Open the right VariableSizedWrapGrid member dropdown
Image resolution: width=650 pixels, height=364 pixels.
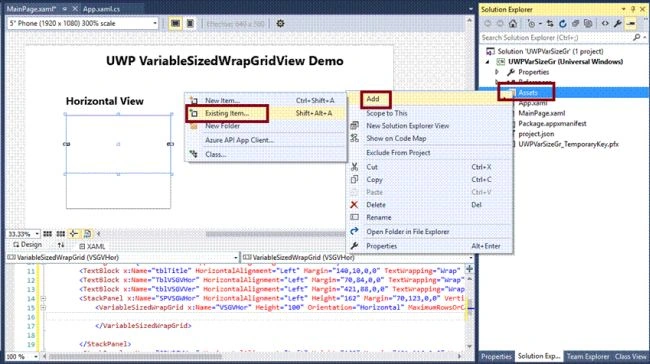[x=358, y=257]
